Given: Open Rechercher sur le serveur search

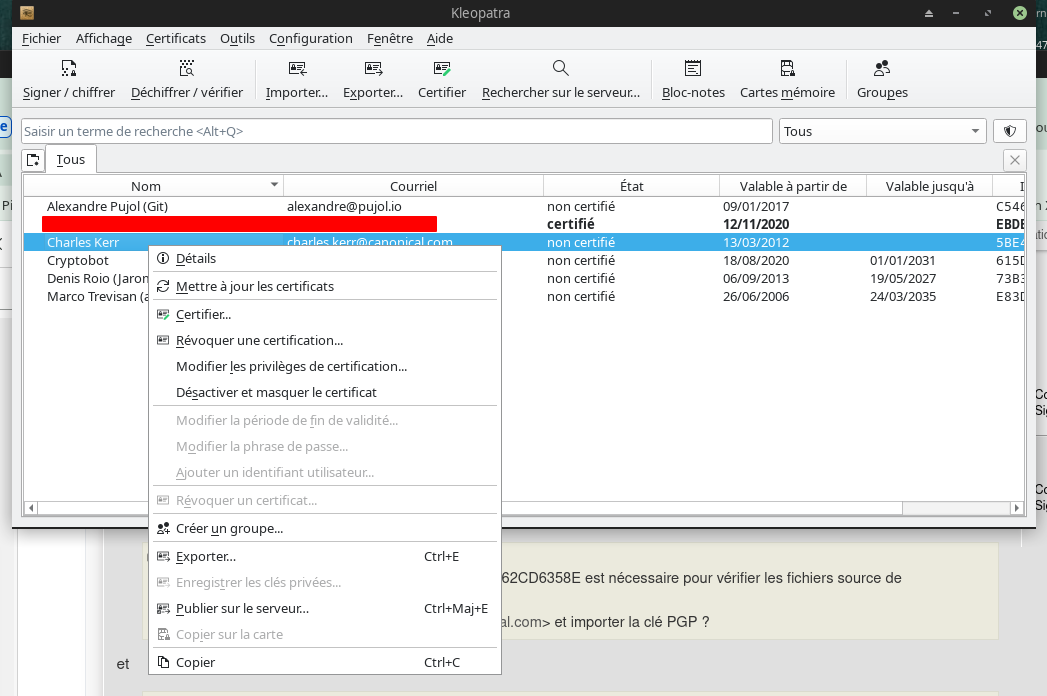Looking at the screenshot, I should 561,79.
